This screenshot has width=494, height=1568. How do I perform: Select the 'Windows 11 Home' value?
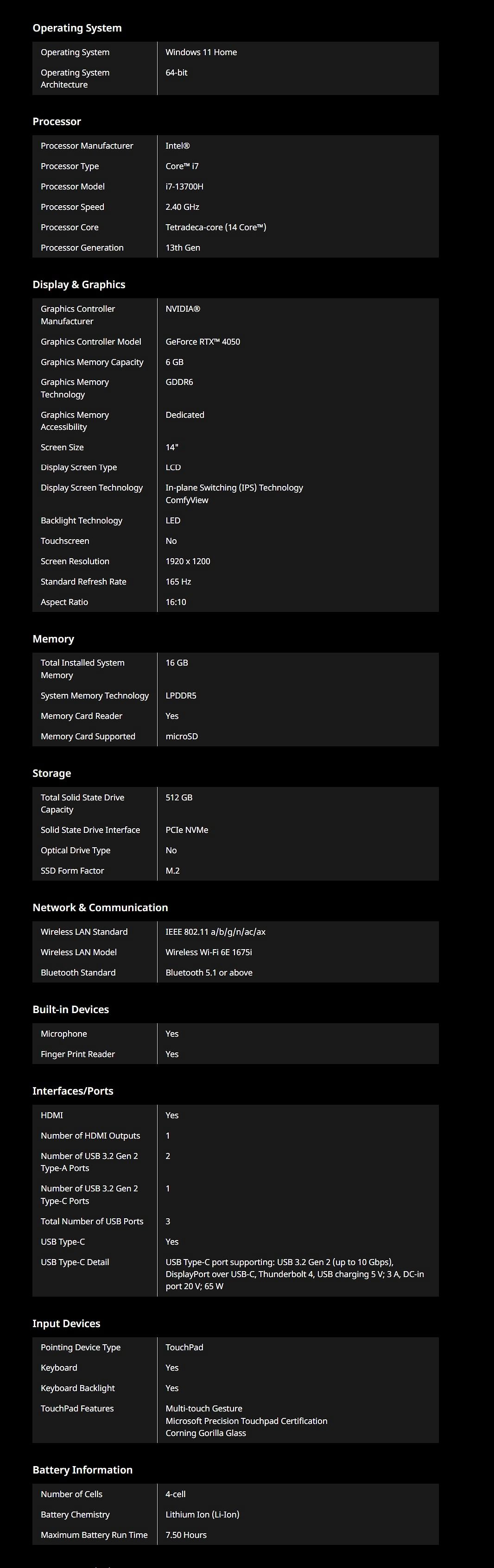(x=201, y=52)
